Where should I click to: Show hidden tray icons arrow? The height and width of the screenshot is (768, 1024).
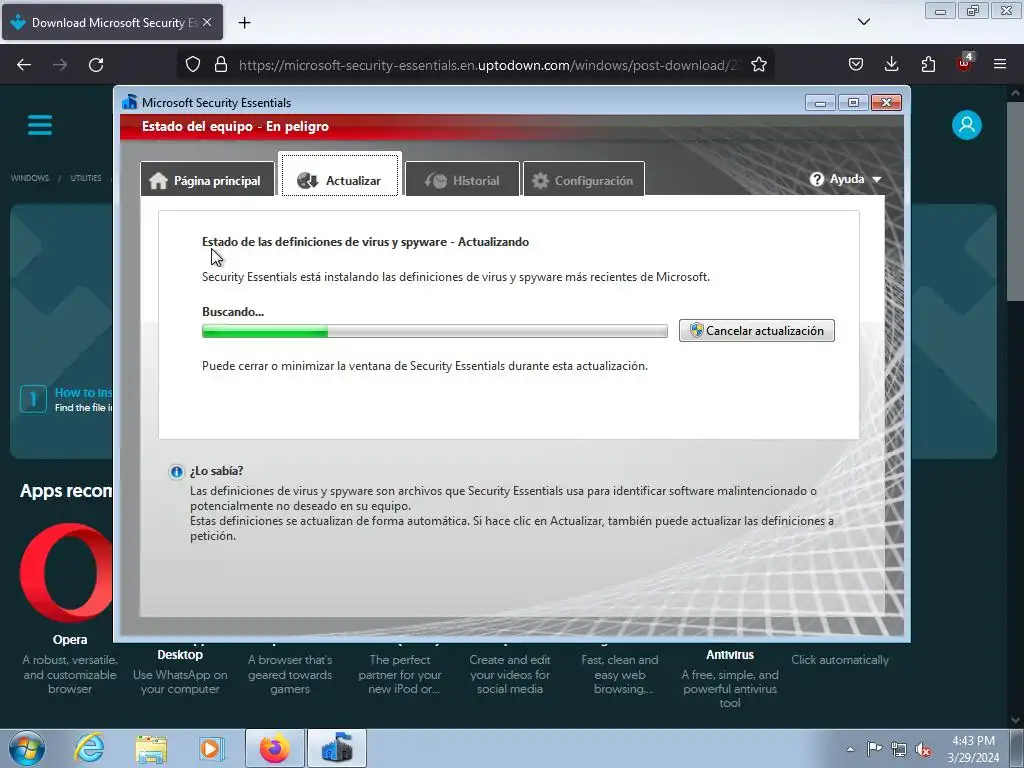click(850, 749)
